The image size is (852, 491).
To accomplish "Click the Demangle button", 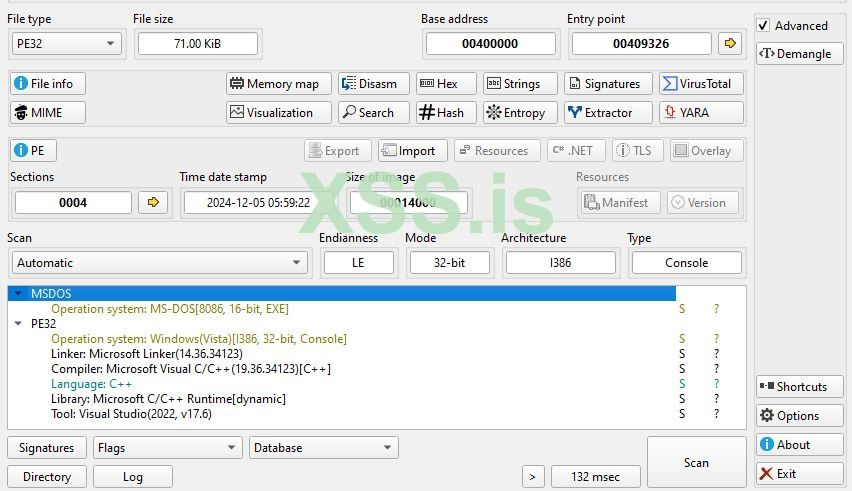I will point(799,54).
